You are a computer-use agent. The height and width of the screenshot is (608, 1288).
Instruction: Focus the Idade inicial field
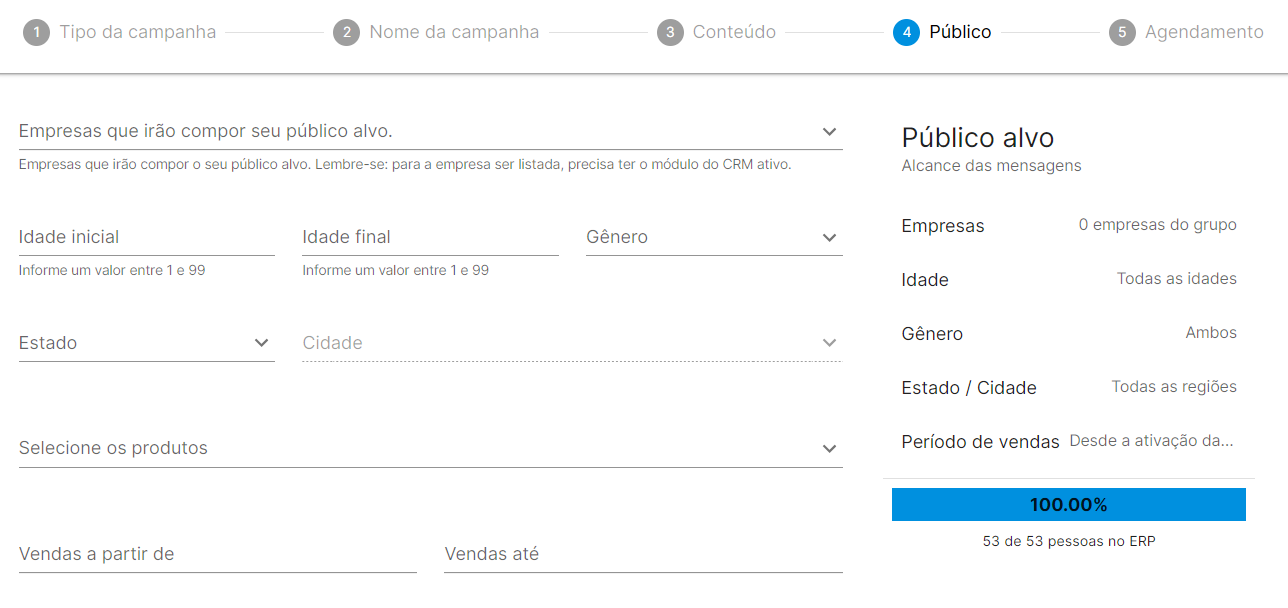[x=146, y=238]
